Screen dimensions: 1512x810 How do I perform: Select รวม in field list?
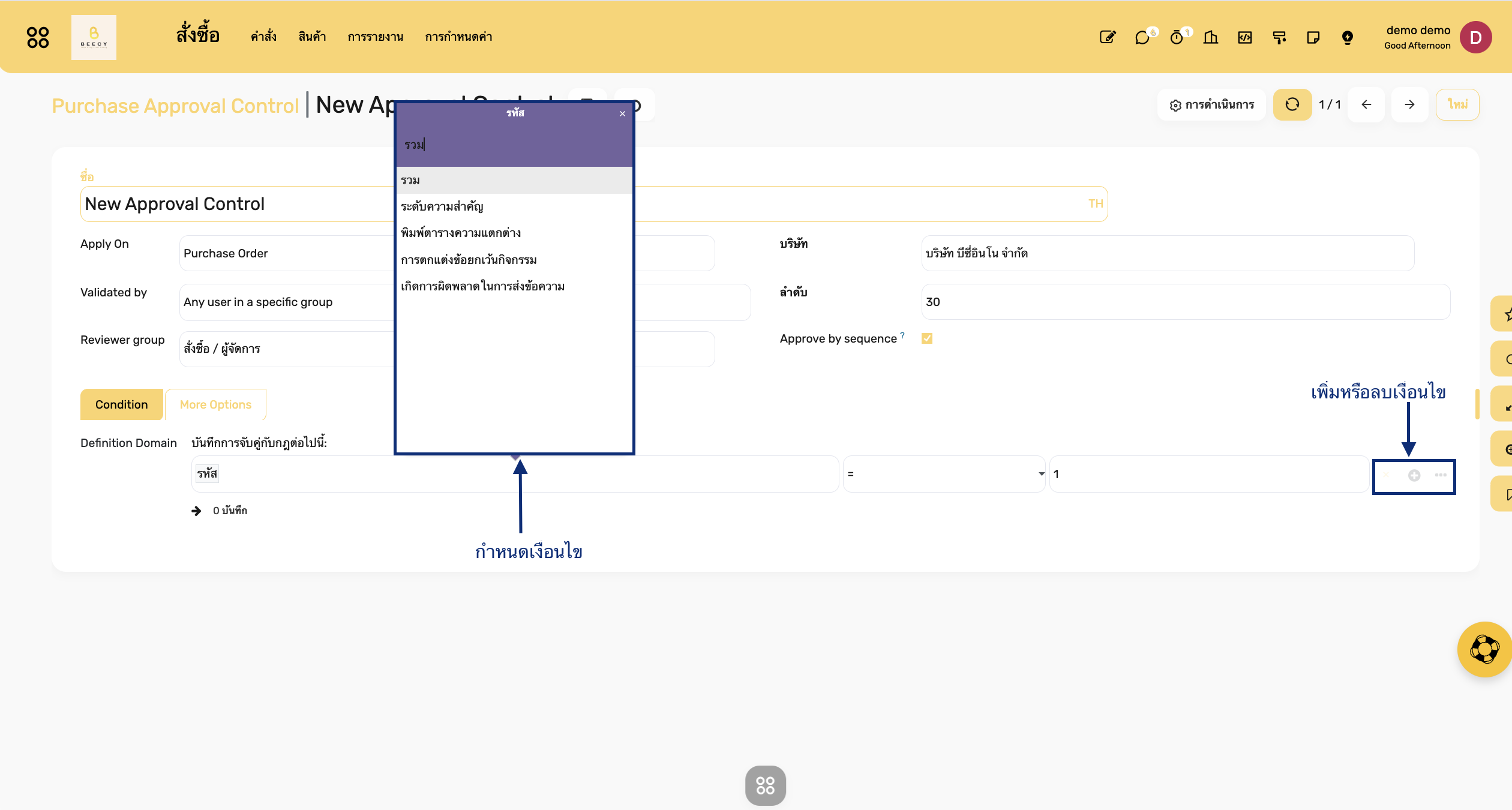tap(514, 180)
